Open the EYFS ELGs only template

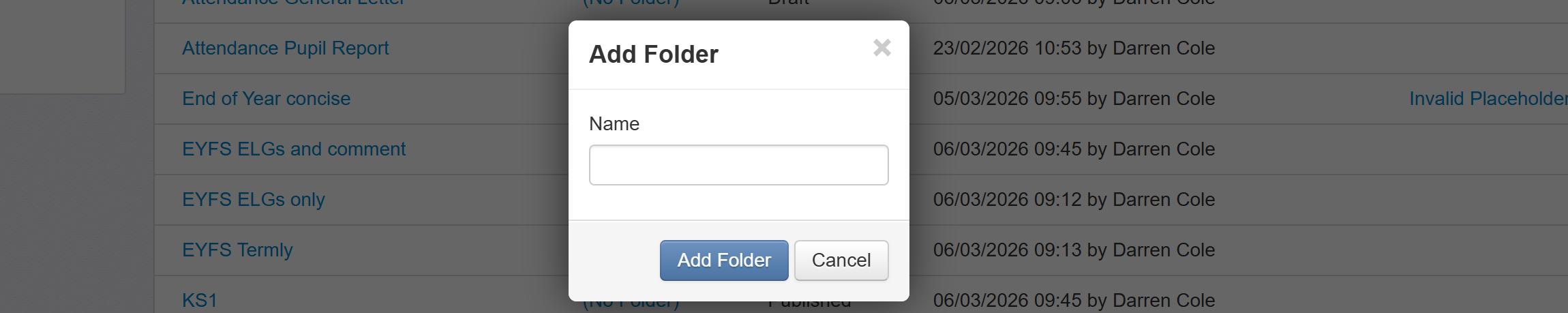(x=253, y=200)
